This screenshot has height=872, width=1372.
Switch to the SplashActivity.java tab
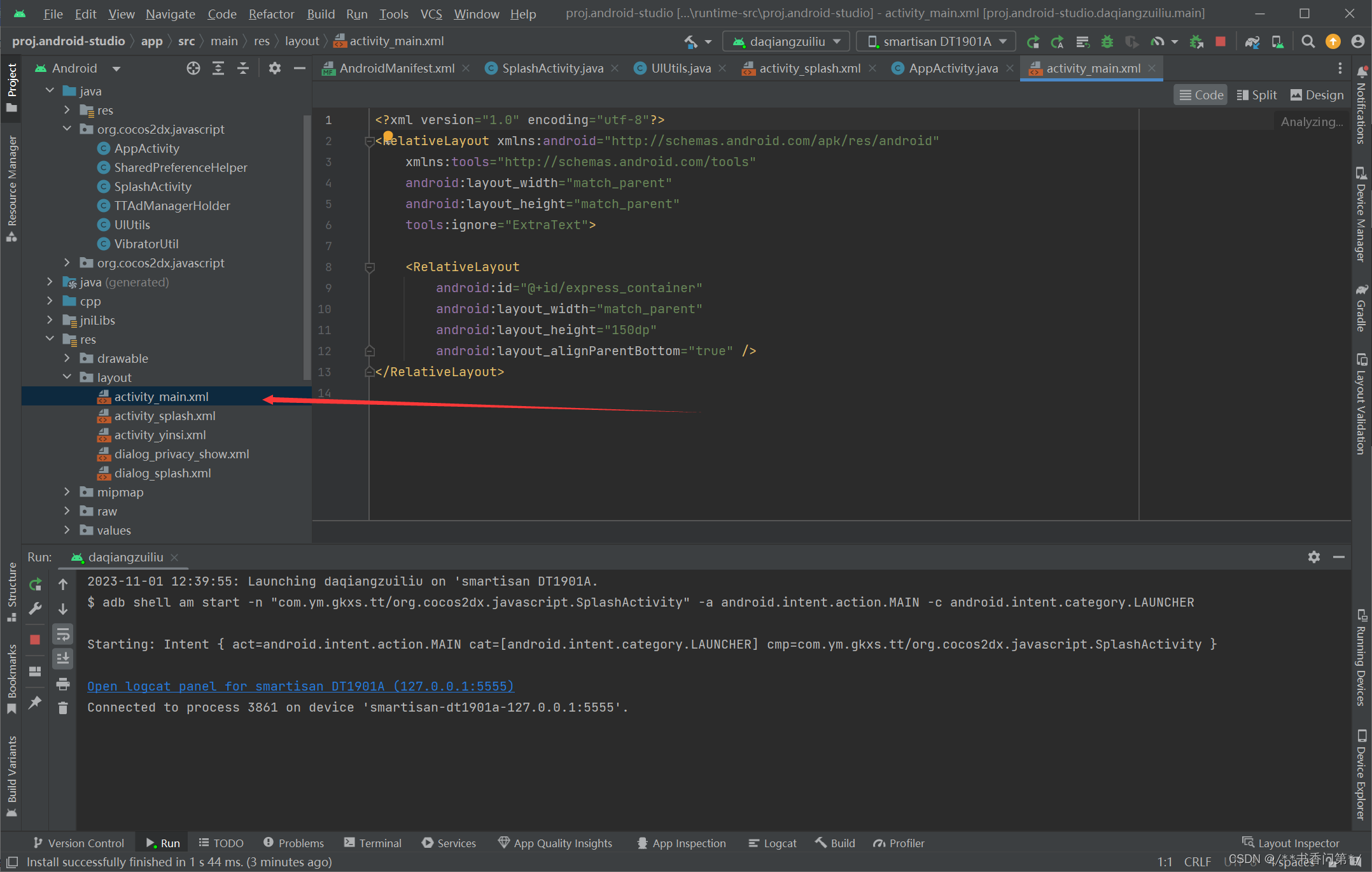point(552,68)
